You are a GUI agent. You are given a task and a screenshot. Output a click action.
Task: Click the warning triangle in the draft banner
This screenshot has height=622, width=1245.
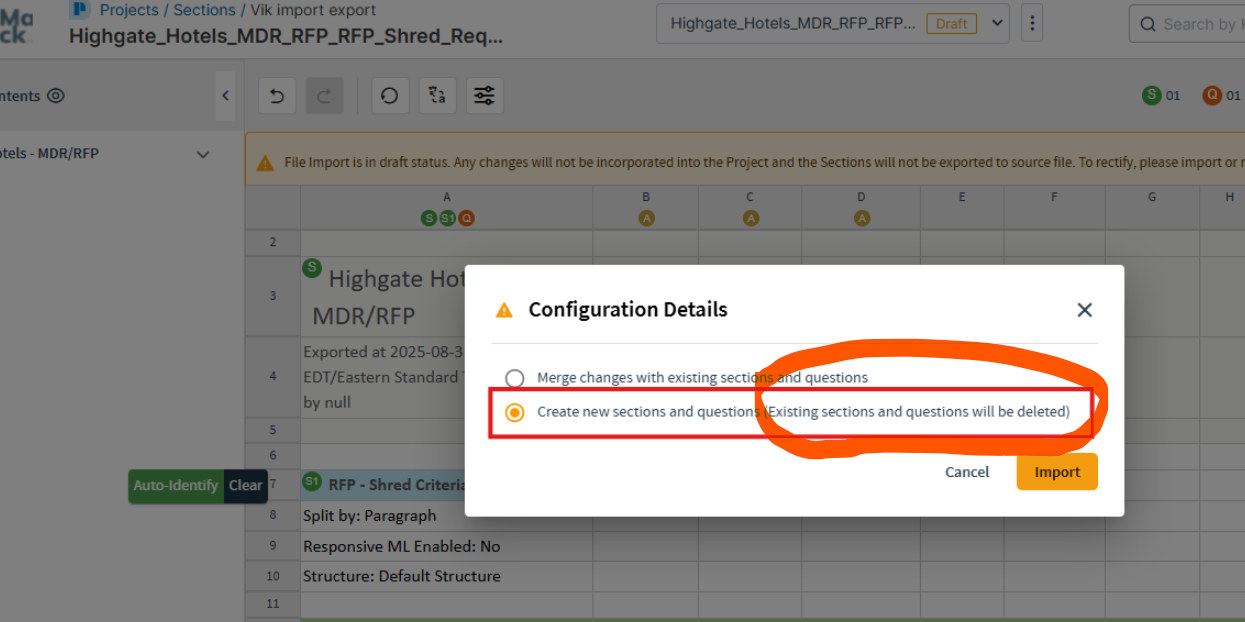click(265, 162)
